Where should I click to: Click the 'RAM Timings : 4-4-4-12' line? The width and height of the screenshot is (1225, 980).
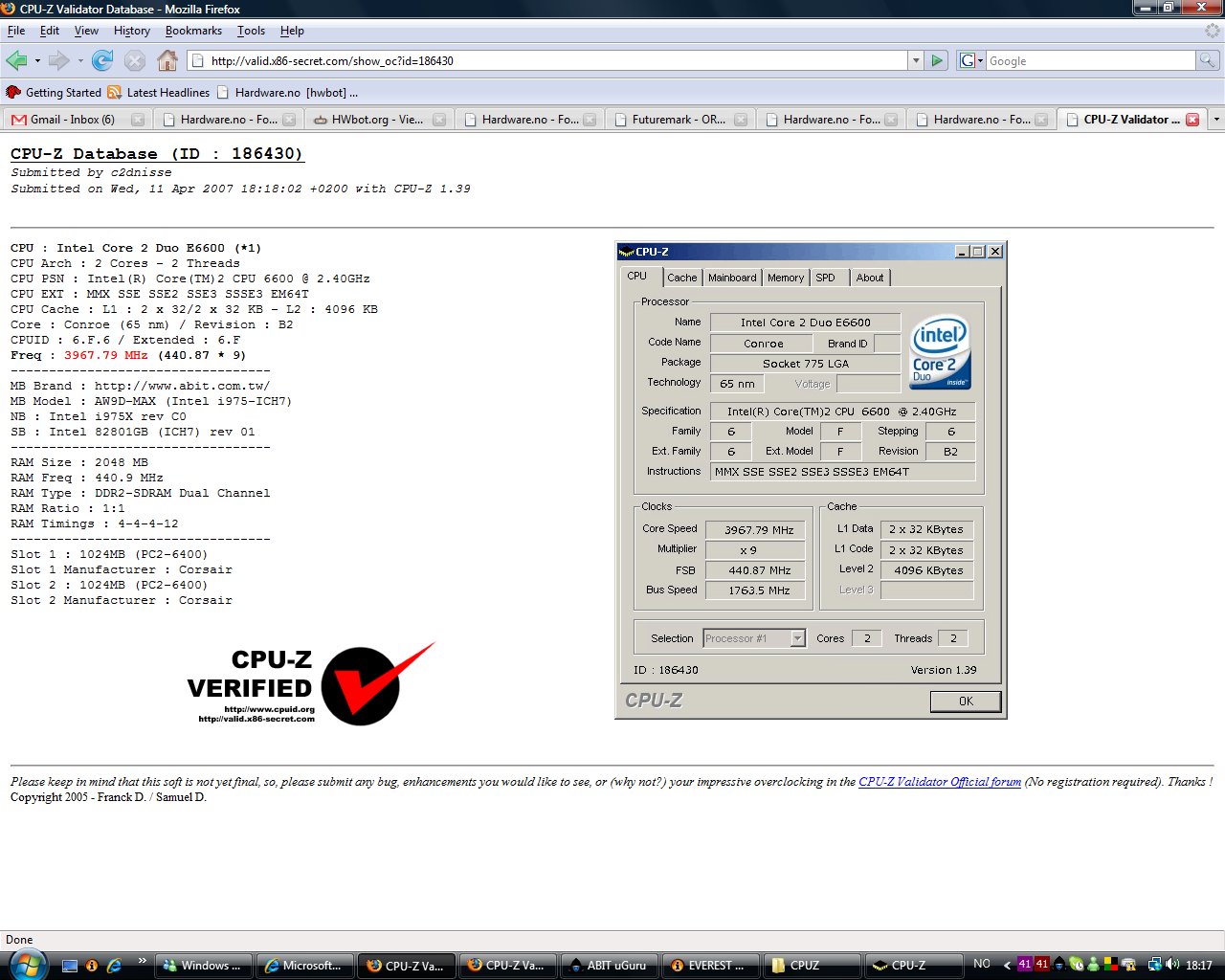coord(95,523)
